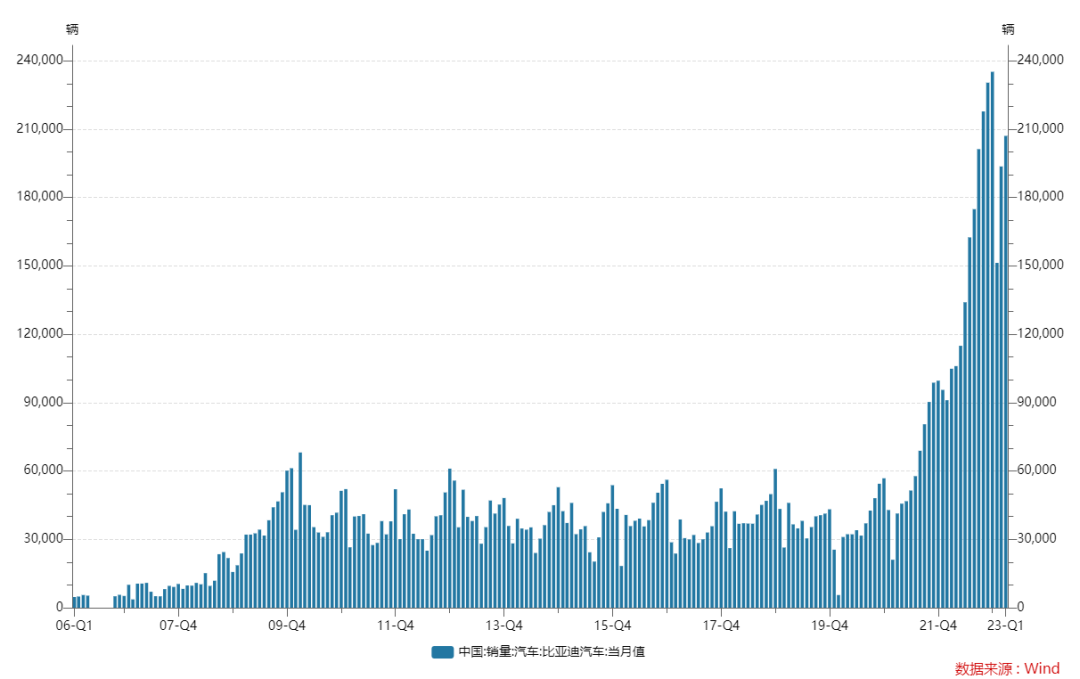Click the 19-Q4 x-axis label
The image size is (1080, 679).
[x=830, y=625]
